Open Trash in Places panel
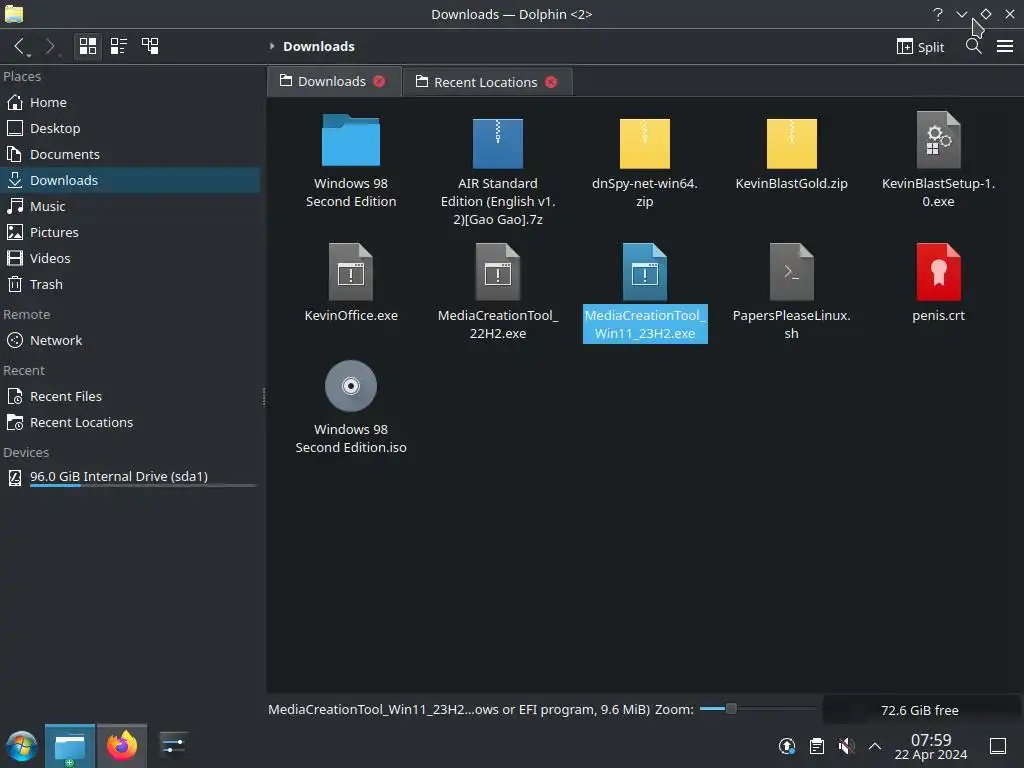 [x=131, y=285]
